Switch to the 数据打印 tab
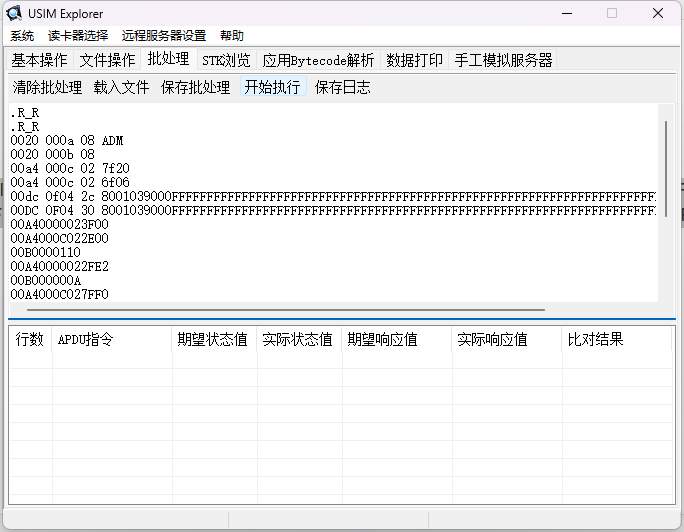This screenshot has height=532, width=684. [x=415, y=60]
